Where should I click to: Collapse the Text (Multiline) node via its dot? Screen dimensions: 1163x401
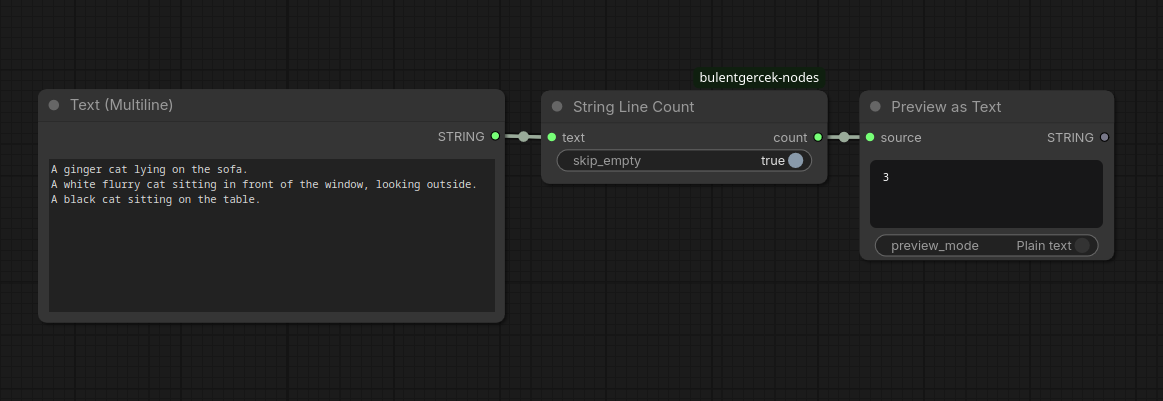pos(53,105)
